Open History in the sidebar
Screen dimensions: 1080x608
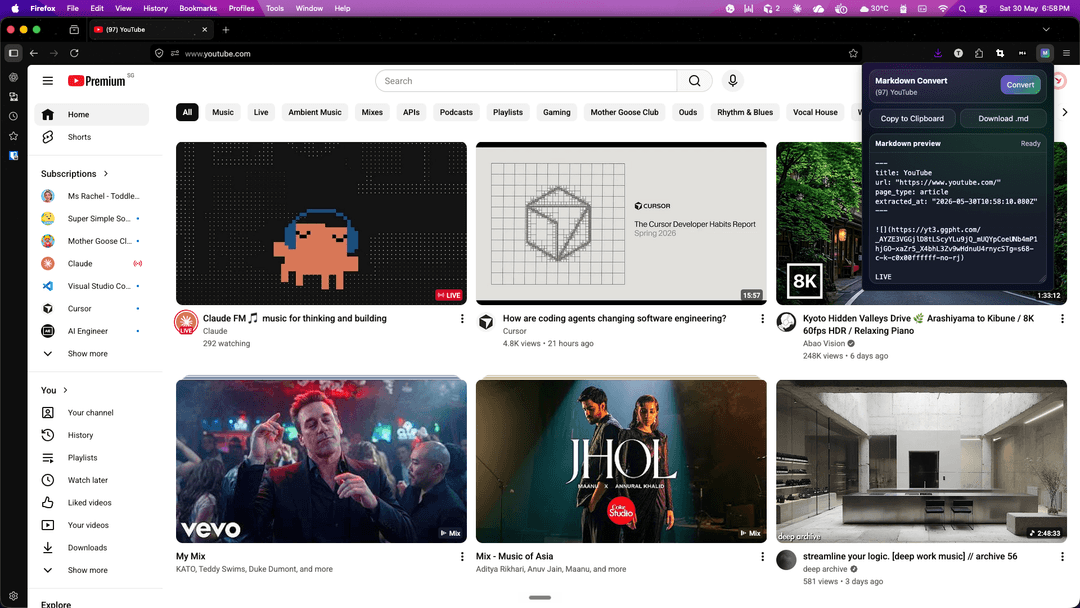point(92,435)
